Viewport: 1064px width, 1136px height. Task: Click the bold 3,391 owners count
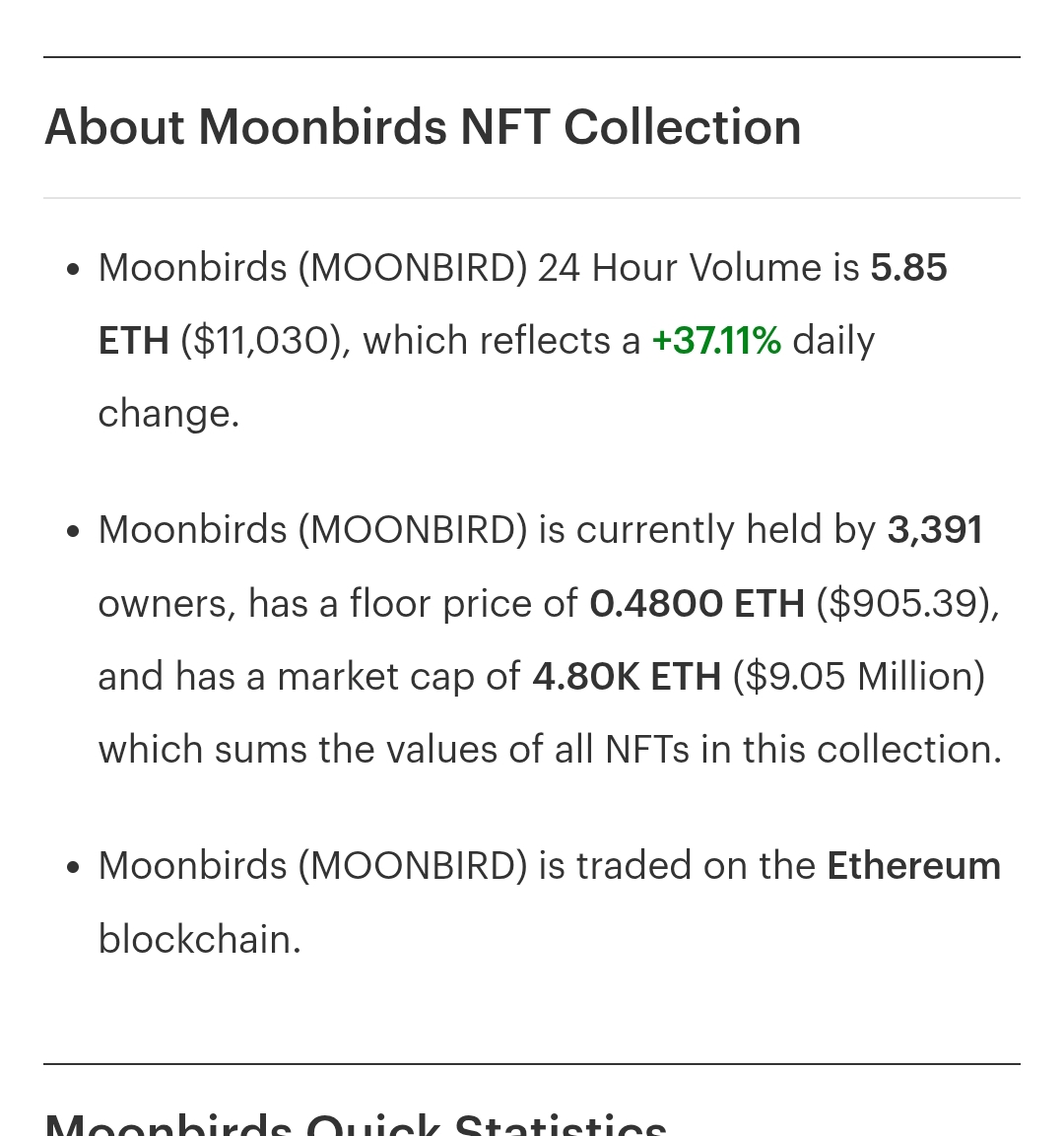(x=935, y=530)
